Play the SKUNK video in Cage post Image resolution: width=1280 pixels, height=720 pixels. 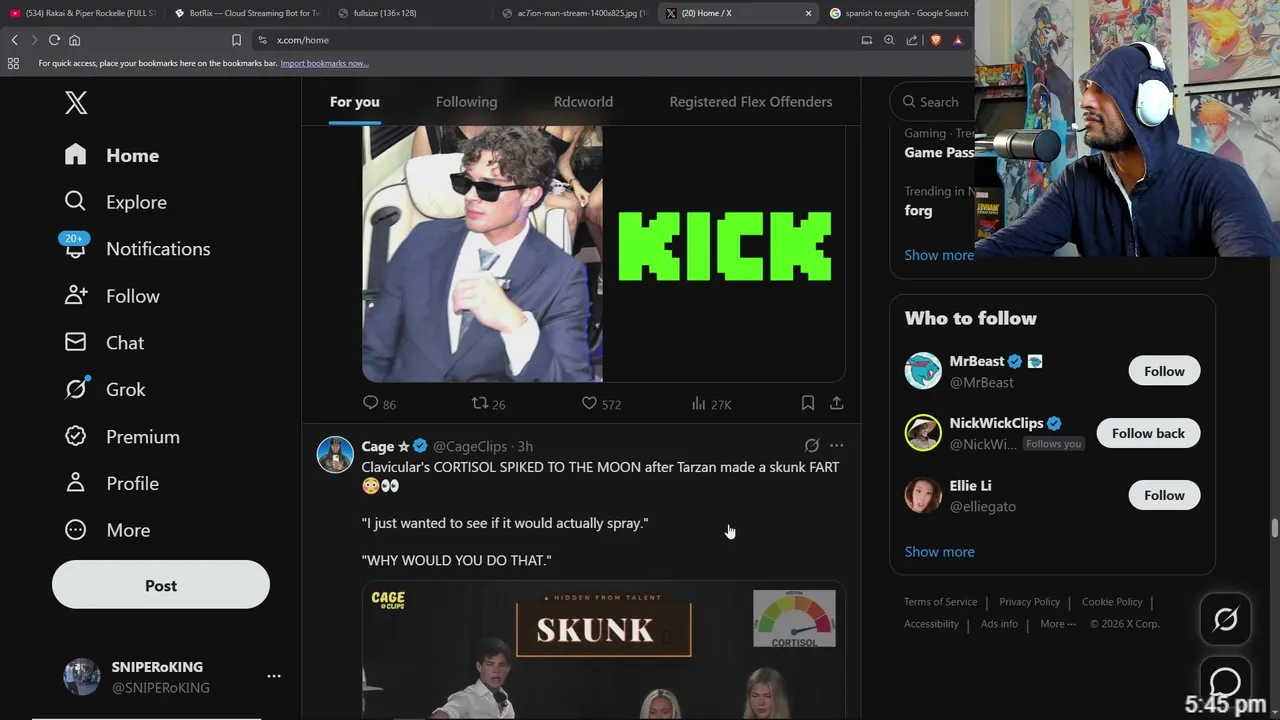(x=604, y=650)
